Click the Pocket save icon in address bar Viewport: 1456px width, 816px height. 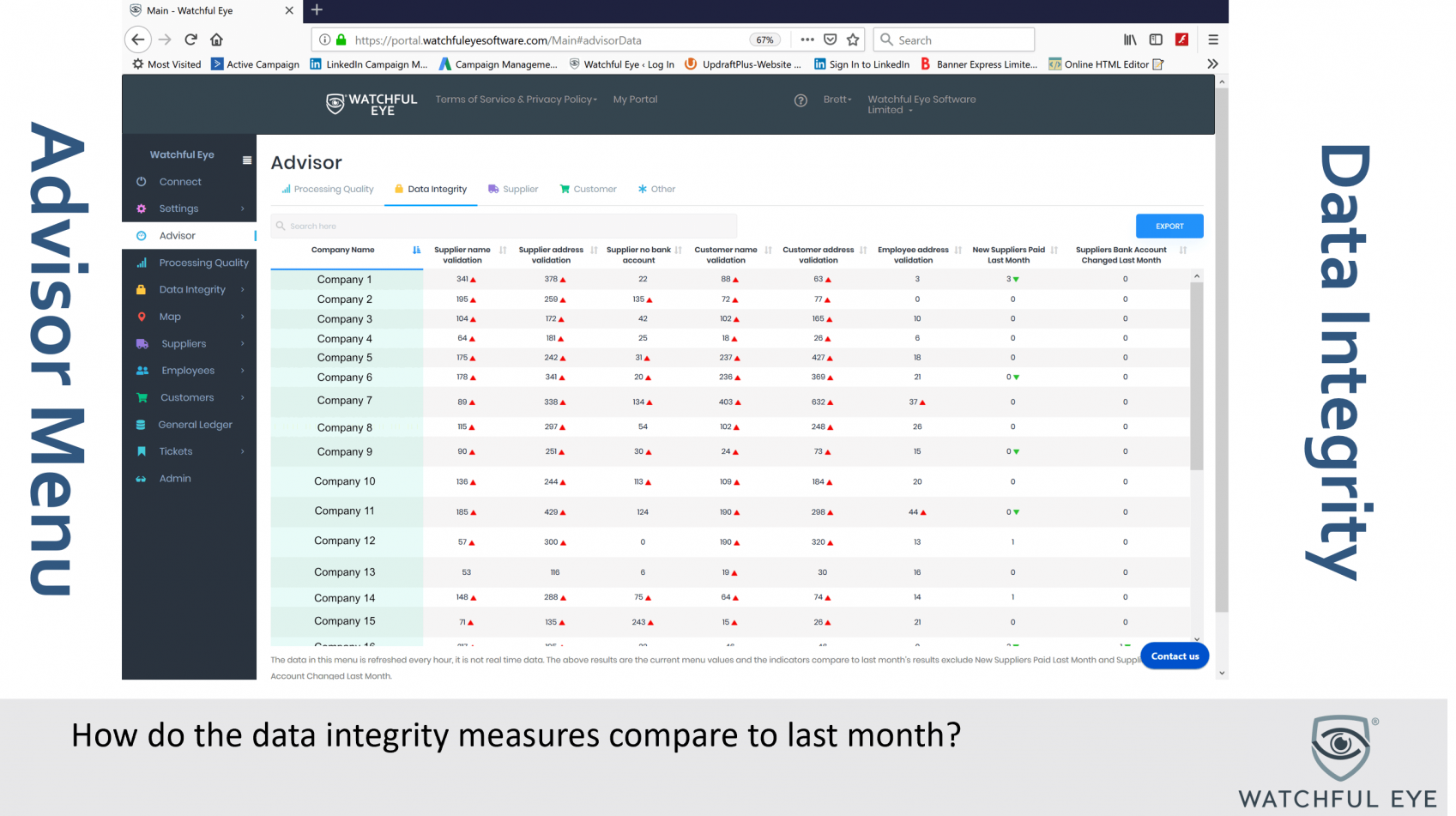tap(830, 39)
